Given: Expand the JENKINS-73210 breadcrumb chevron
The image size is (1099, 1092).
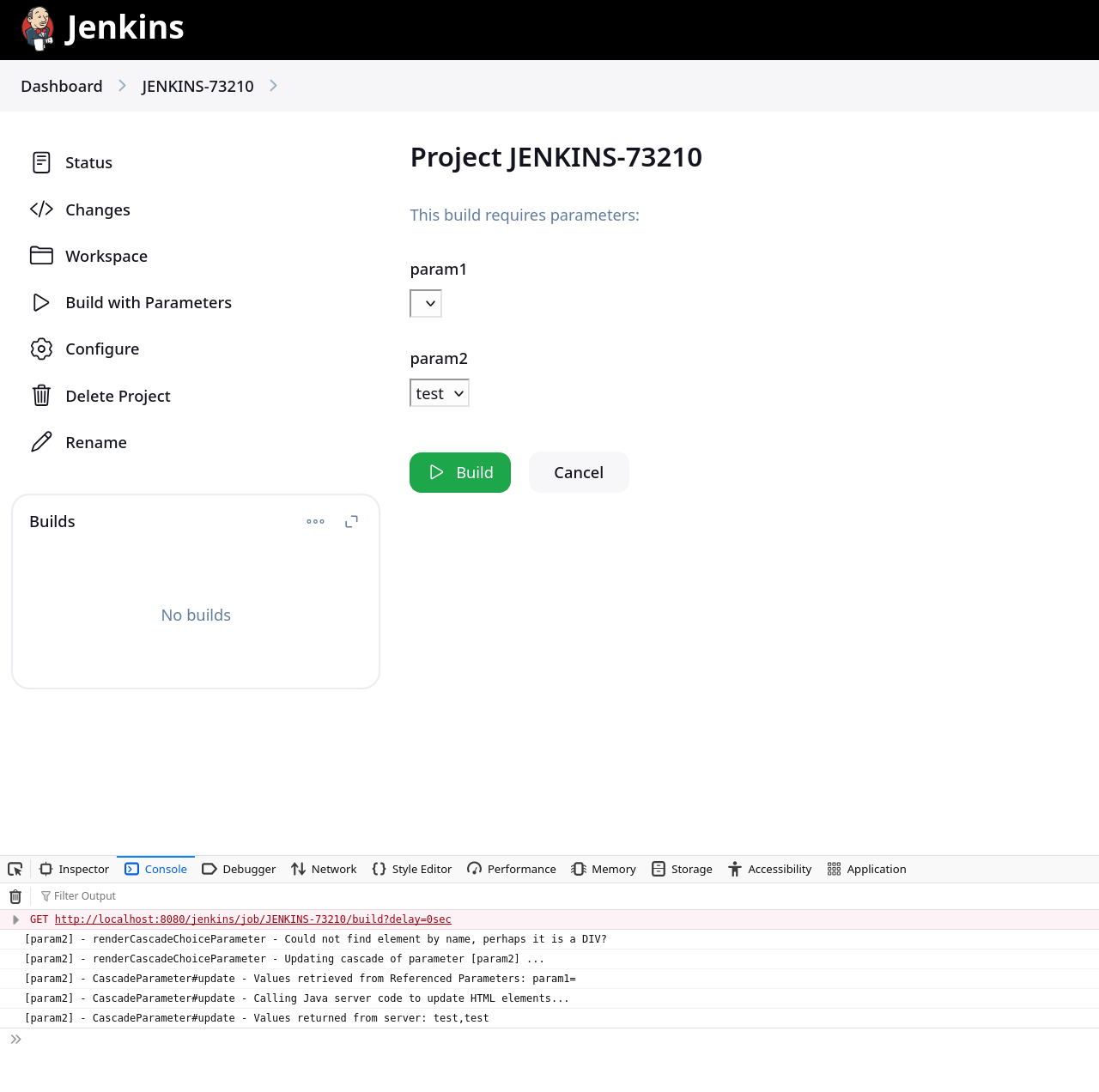Looking at the screenshot, I should [x=273, y=86].
